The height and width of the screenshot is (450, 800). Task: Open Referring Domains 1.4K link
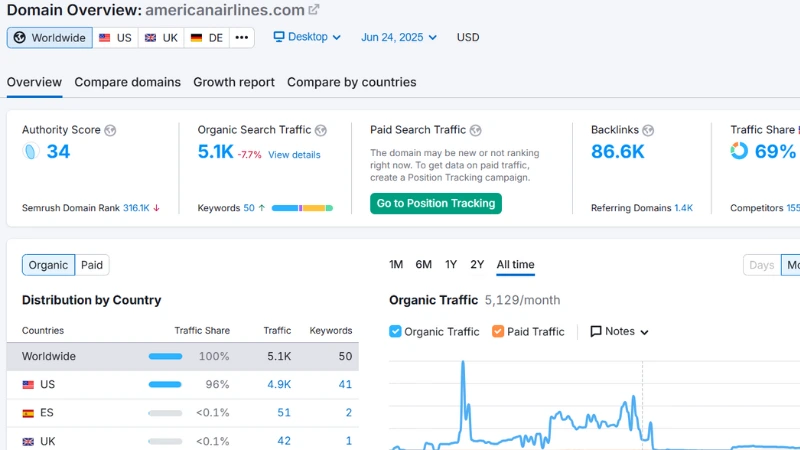click(683, 208)
